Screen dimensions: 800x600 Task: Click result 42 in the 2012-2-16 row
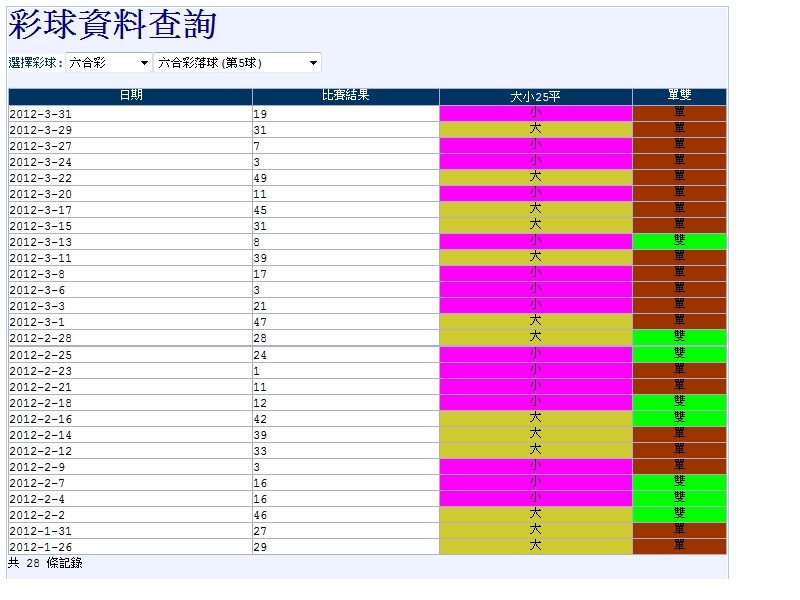[261, 418]
